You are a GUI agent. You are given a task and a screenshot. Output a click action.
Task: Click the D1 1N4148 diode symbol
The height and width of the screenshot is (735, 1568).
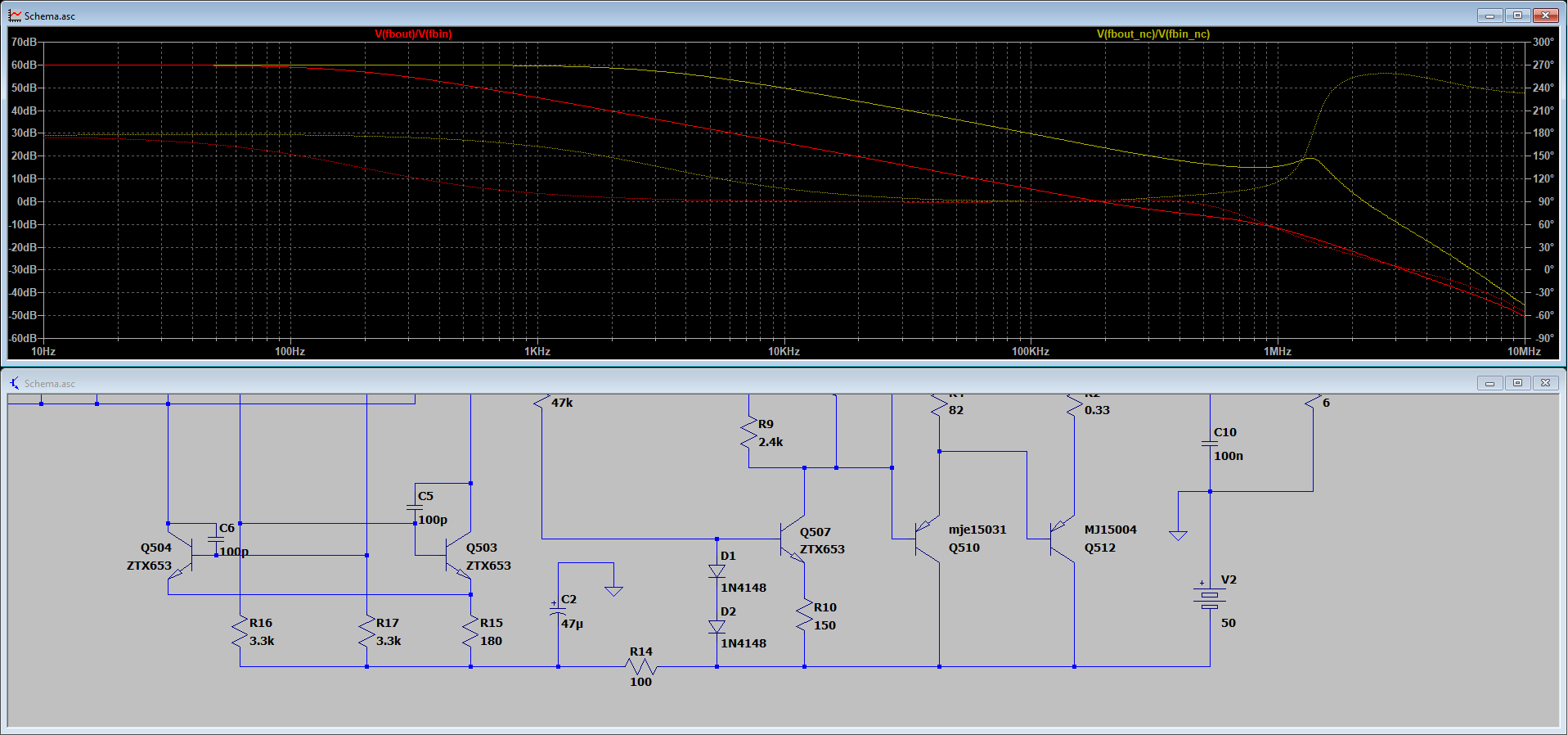tap(717, 571)
